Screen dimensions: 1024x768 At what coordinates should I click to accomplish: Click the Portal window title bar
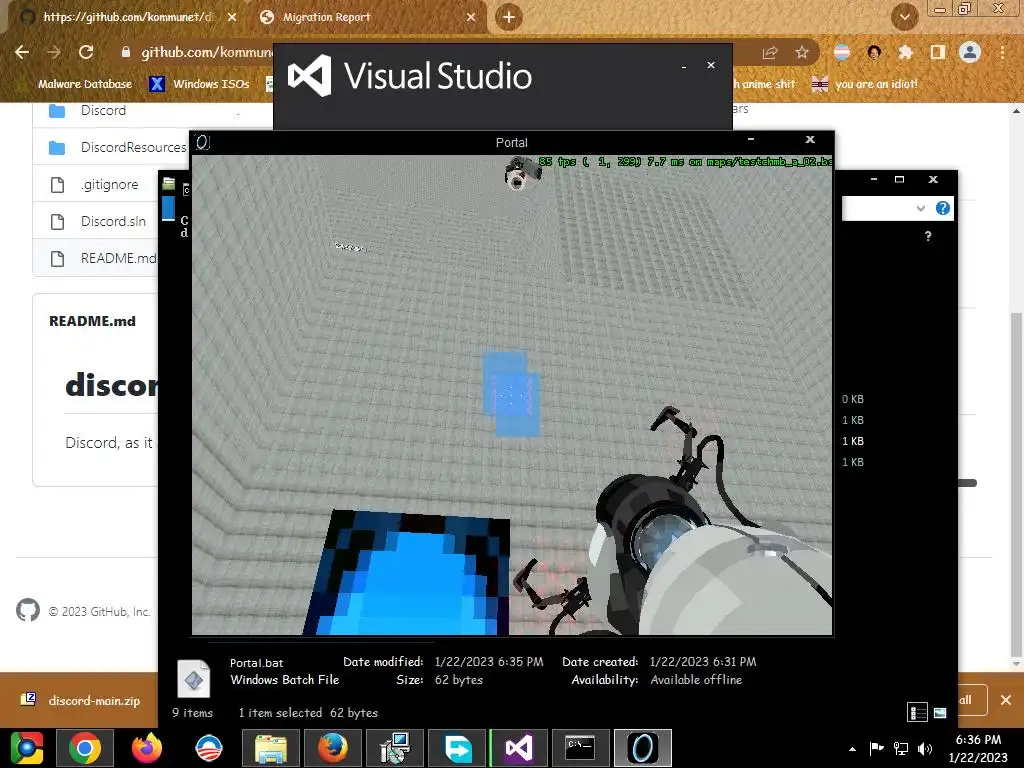point(511,142)
